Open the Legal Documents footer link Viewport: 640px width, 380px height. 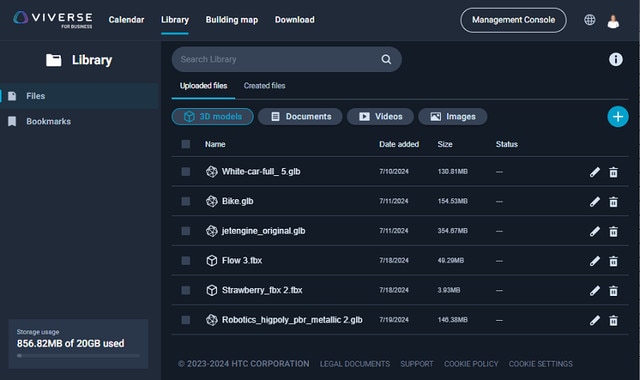click(355, 364)
